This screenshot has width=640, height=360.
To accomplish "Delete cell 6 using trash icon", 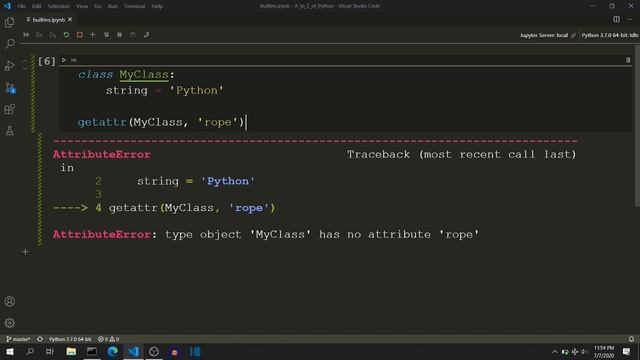I will 628,60.
